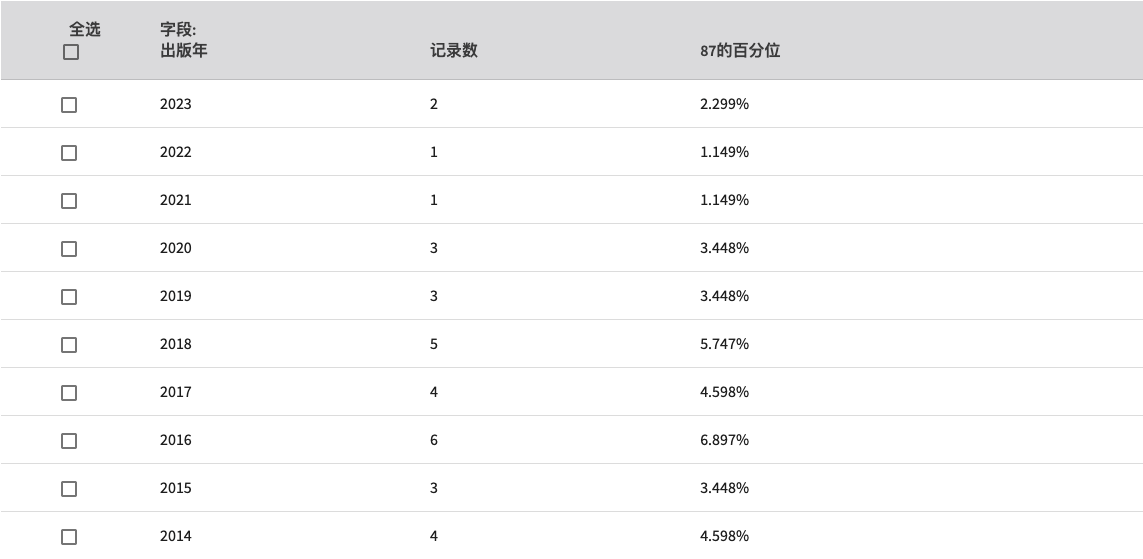Mark the checkbox for year 2018

(69, 345)
